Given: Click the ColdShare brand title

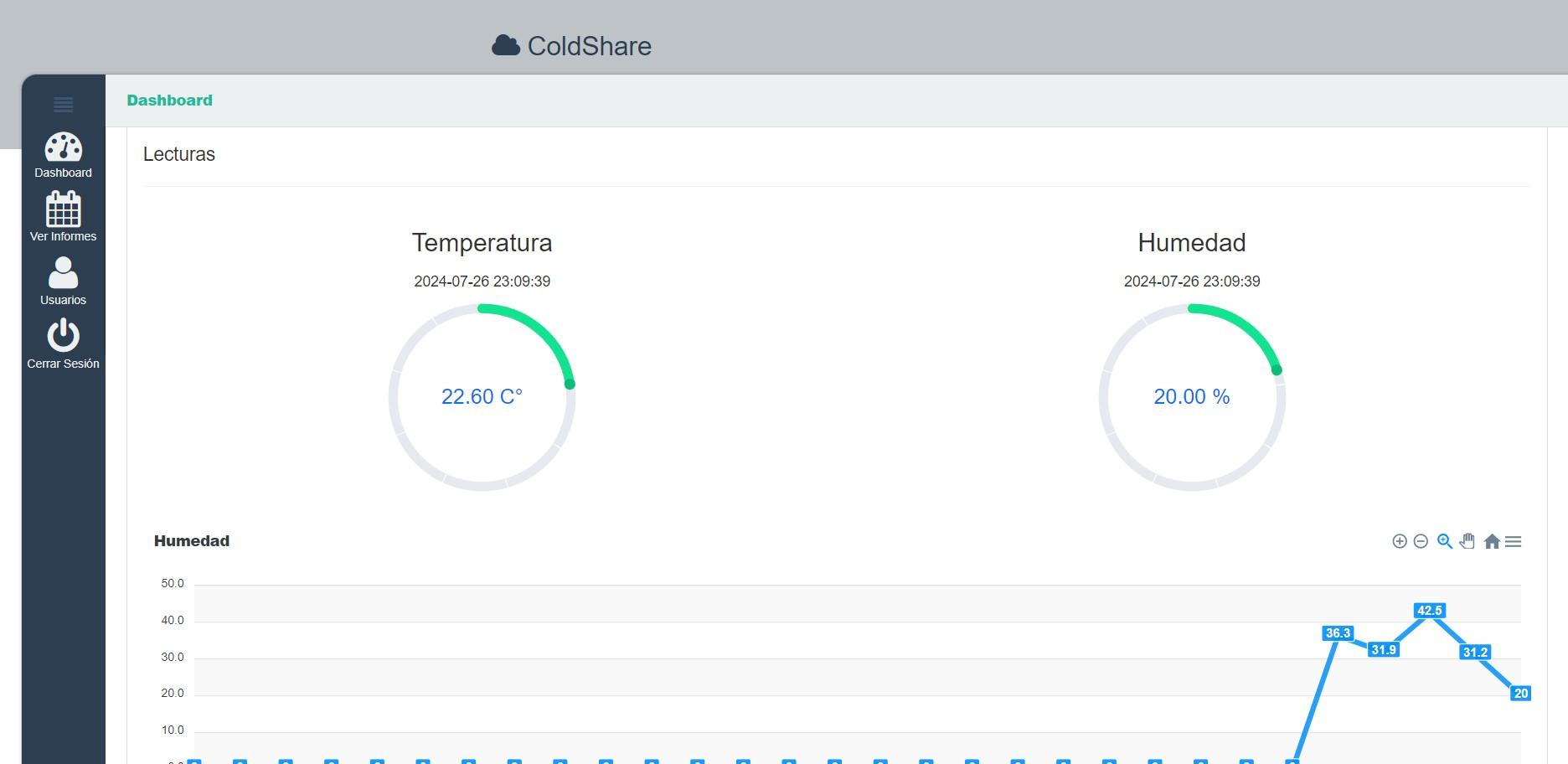Looking at the screenshot, I should click(589, 46).
